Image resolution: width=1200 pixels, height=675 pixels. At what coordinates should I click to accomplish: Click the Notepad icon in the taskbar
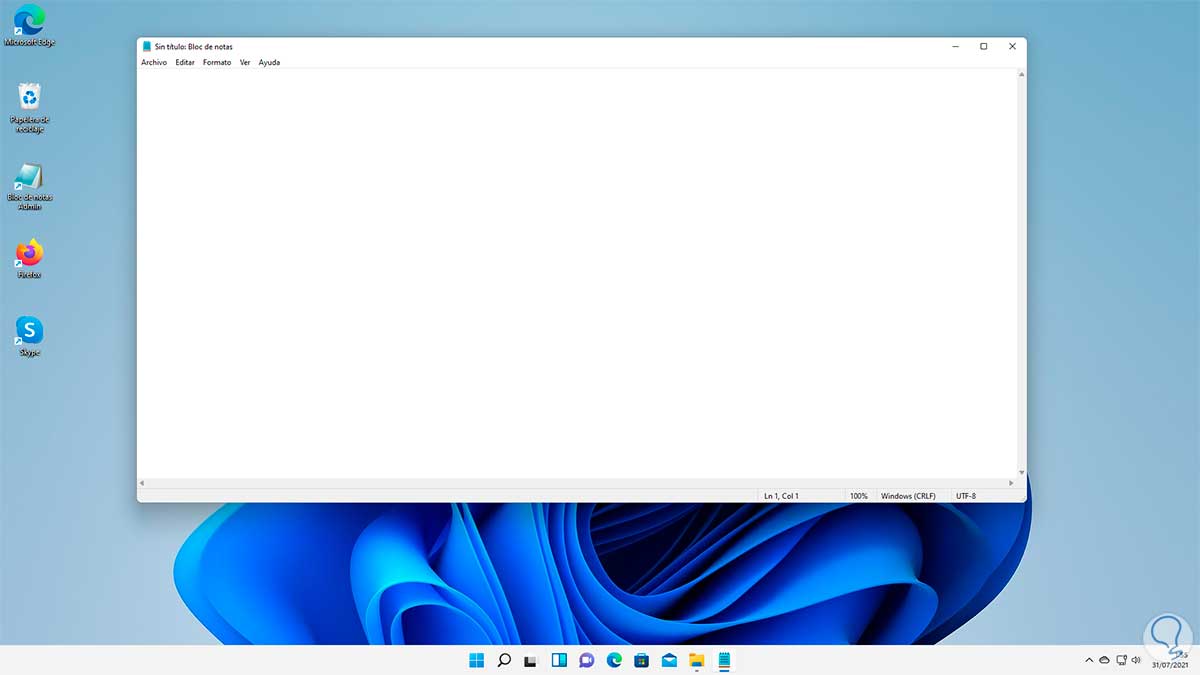click(723, 660)
